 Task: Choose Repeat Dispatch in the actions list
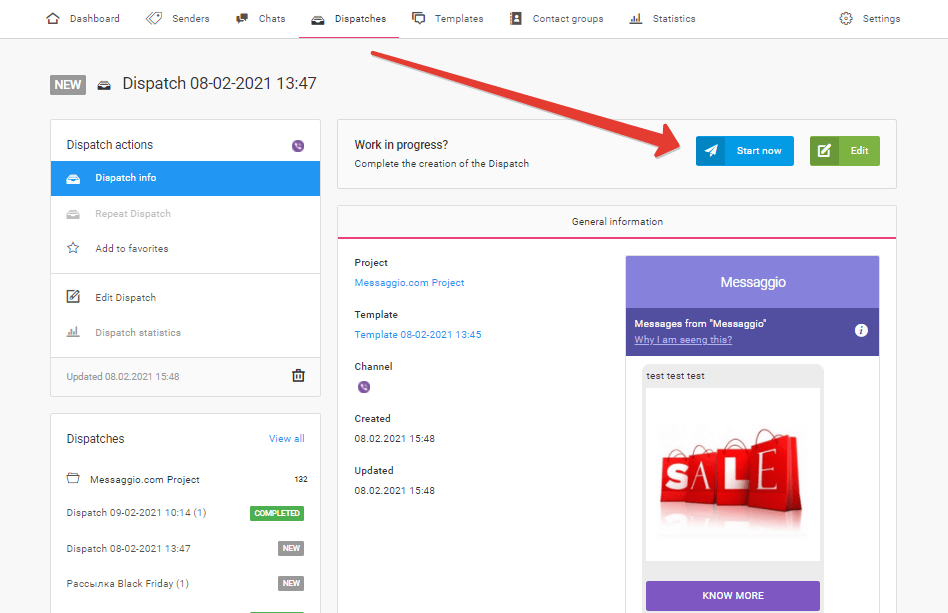coord(186,214)
